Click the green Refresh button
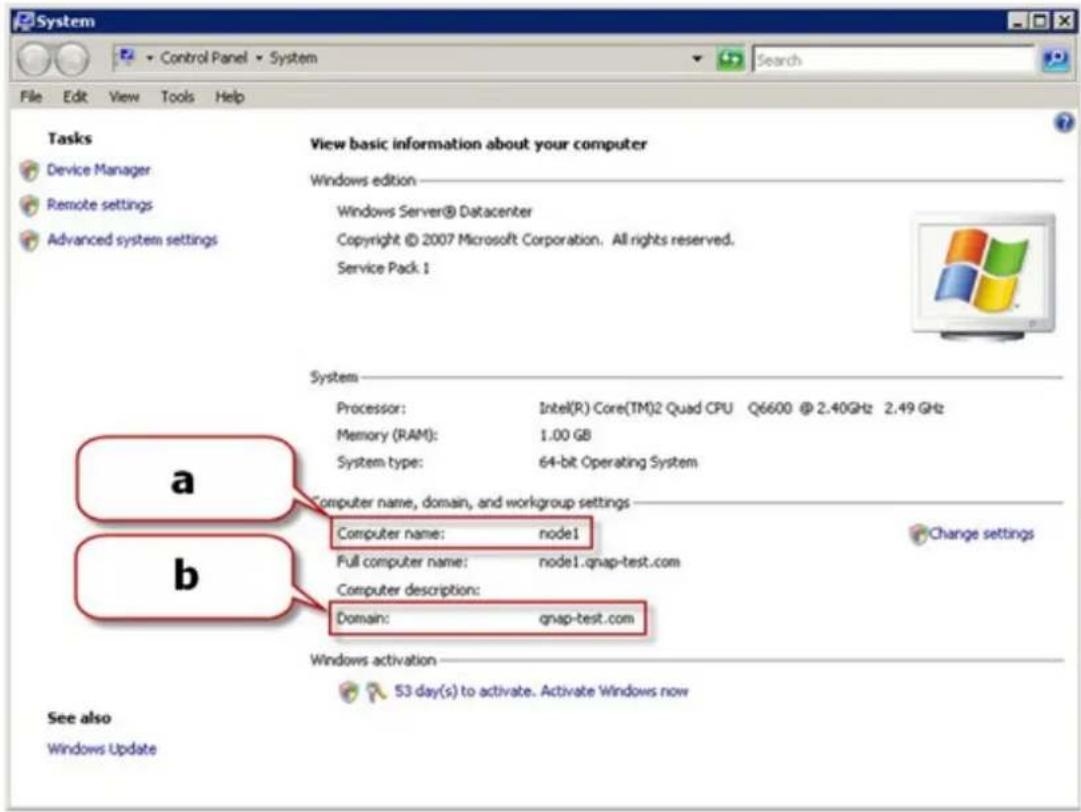The height and width of the screenshot is (812, 1081). click(x=730, y=59)
